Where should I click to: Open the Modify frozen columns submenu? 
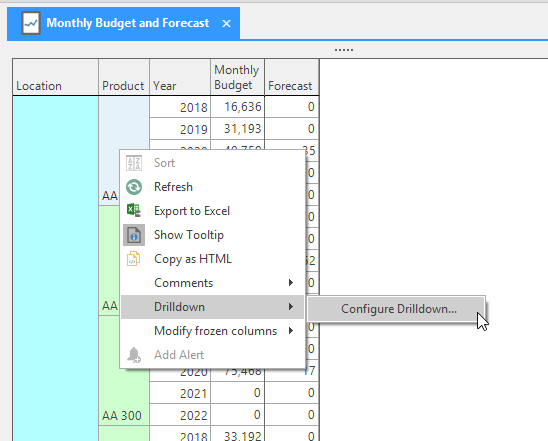(212, 331)
